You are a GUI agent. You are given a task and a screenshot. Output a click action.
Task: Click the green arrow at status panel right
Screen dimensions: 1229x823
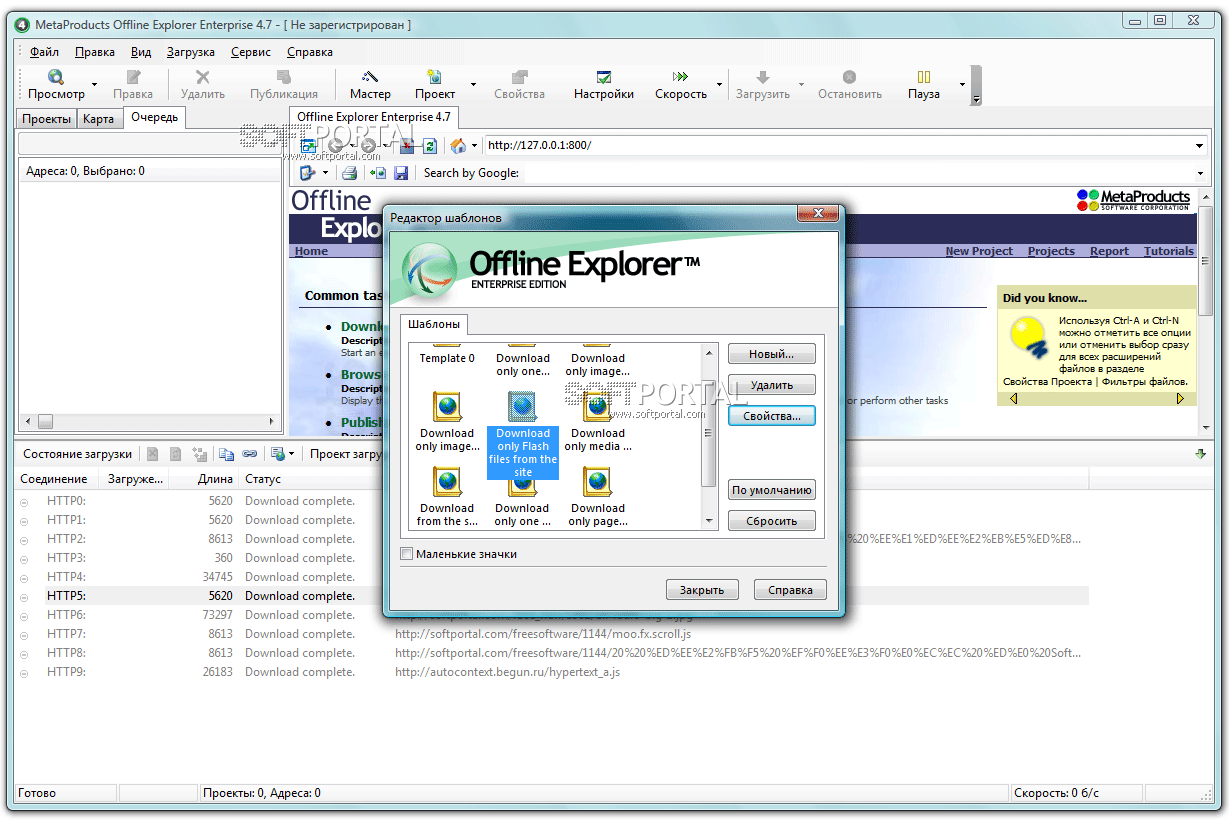pyautogui.click(x=1200, y=454)
